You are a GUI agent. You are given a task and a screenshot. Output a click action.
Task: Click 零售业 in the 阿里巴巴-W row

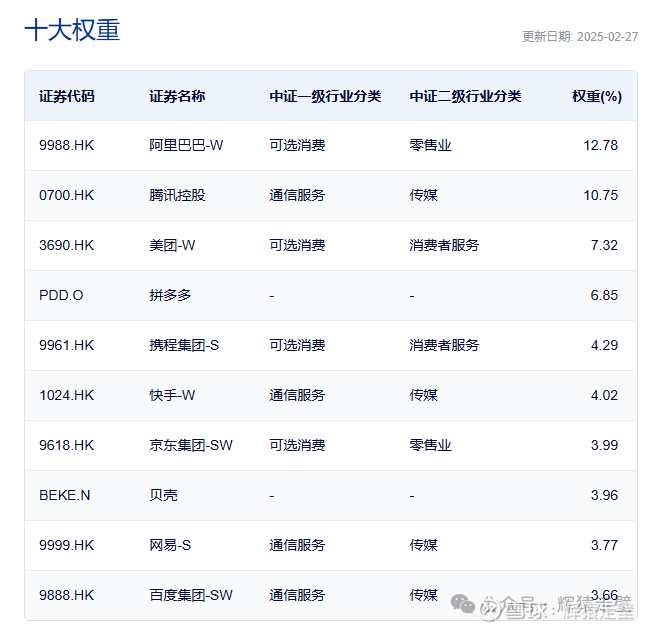[x=430, y=145]
